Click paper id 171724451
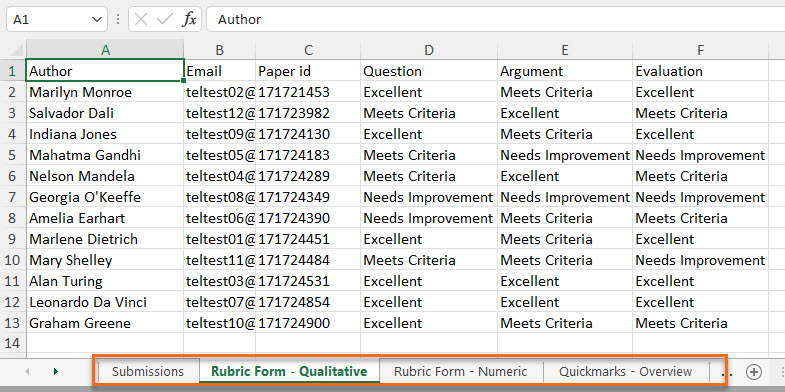This screenshot has width=785, height=392. (x=308, y=239)
